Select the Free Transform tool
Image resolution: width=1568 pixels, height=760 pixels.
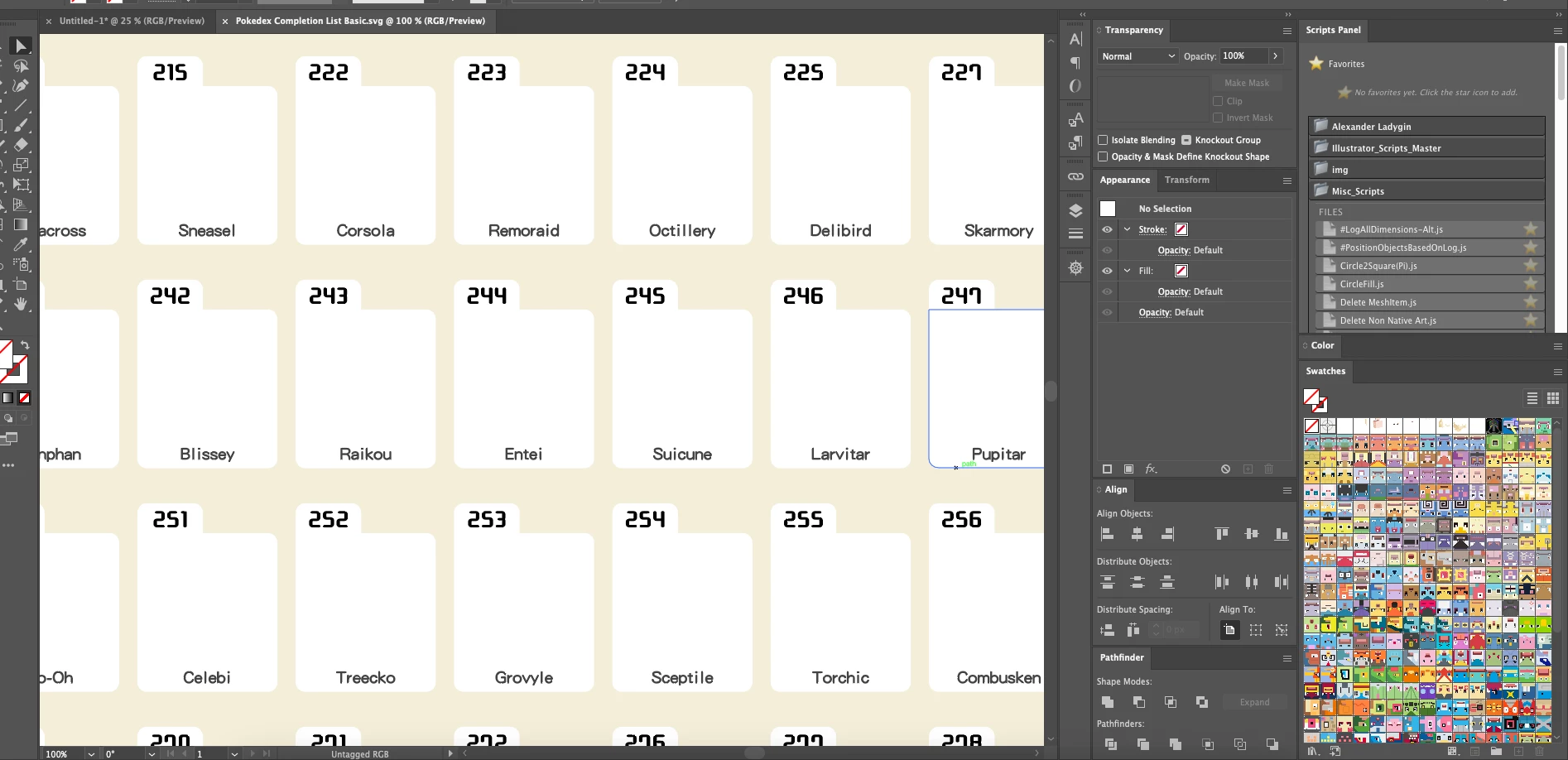(21, 185)
